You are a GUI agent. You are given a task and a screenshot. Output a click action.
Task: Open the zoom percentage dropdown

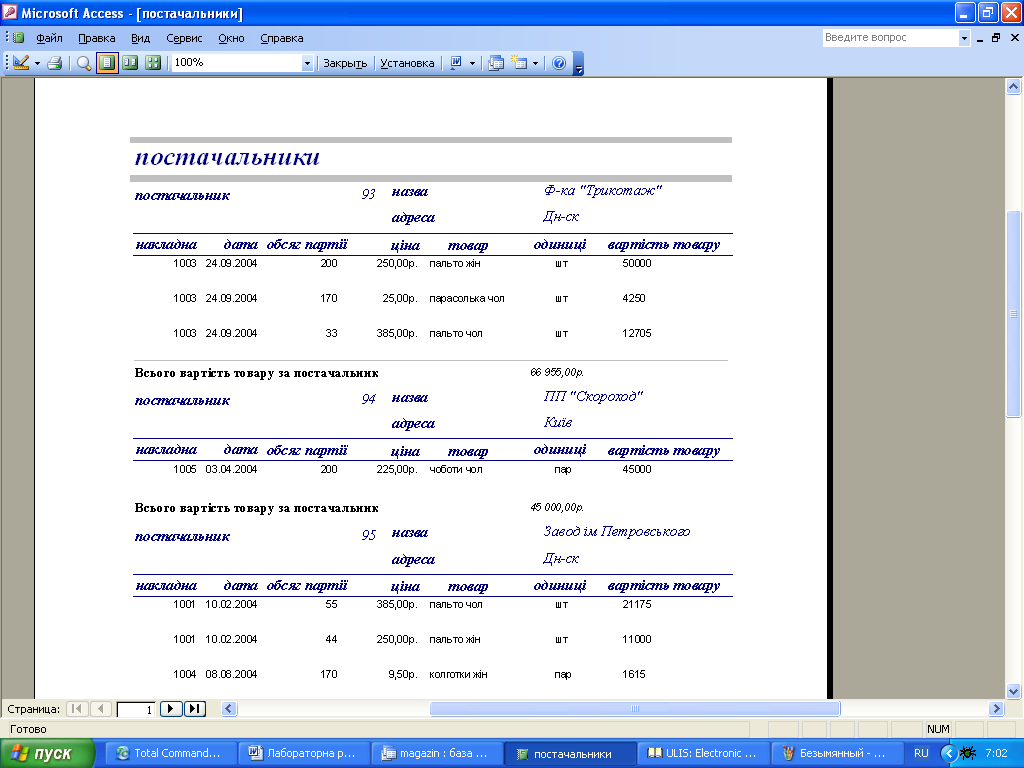click(x=307, y=63)
